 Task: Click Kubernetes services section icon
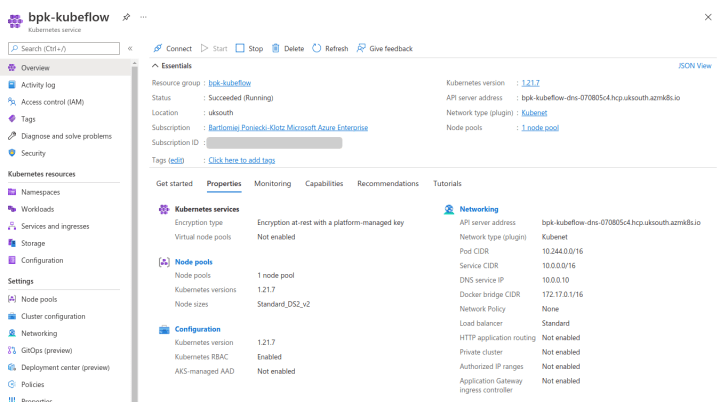[164, 209]
